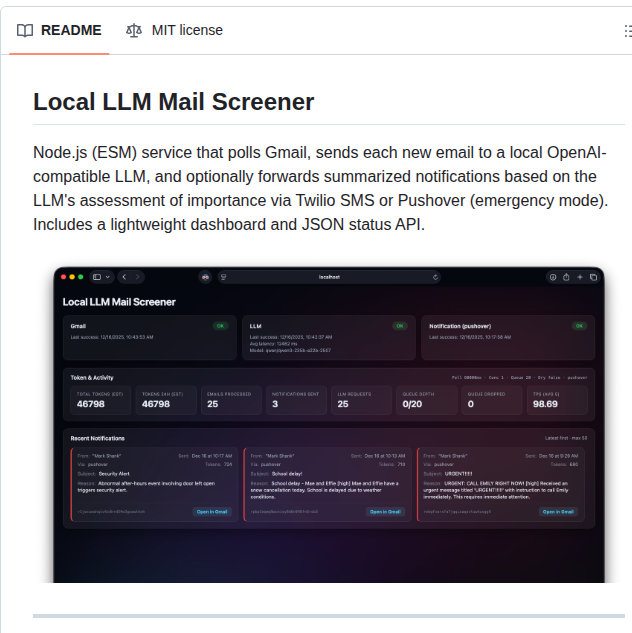Click Notifications Sent tile showing 3
Screen dimensions: 632x633
pyautogui.click(x=296, y=400)
